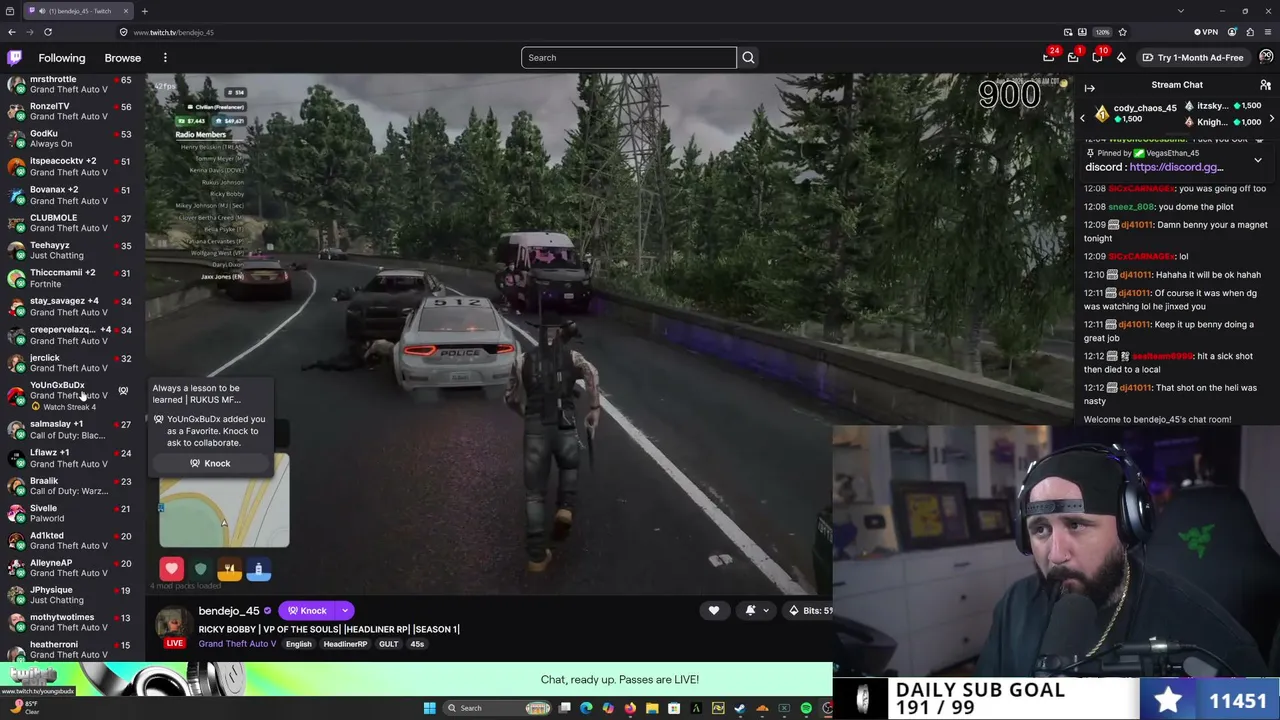Click the 120% zoom level indicator
Image resolution: width=1280 pixels, height=720 pixels.
click(x=1102, y=32)
